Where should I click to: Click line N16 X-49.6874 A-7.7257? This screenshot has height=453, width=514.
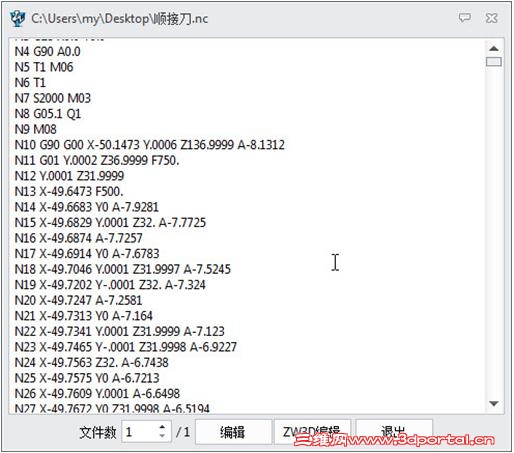tap(79, 238)
